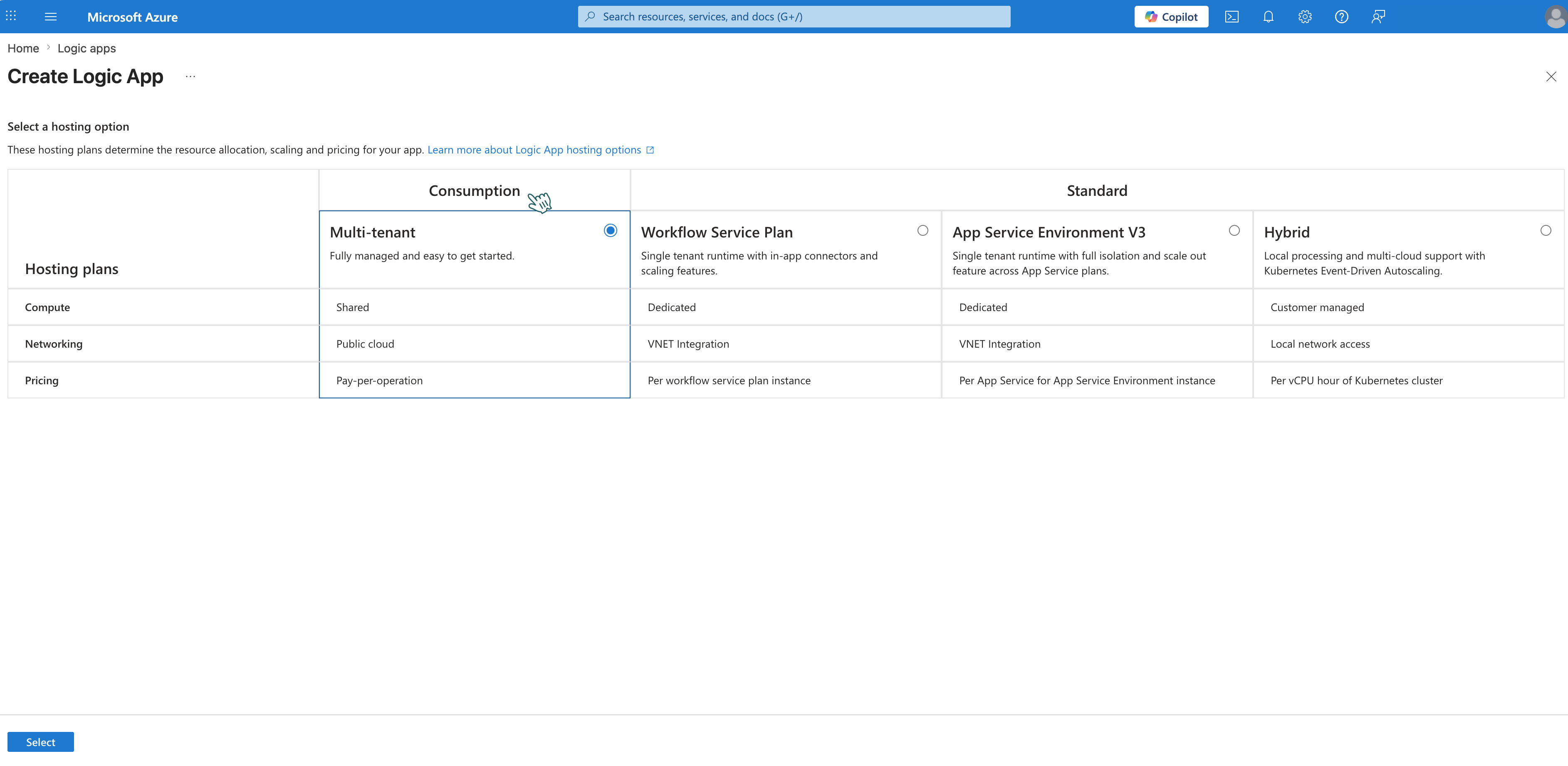Click the Hybrid plan title
This screenshot has height=766, width=1568.
[x=1287, y=232]
